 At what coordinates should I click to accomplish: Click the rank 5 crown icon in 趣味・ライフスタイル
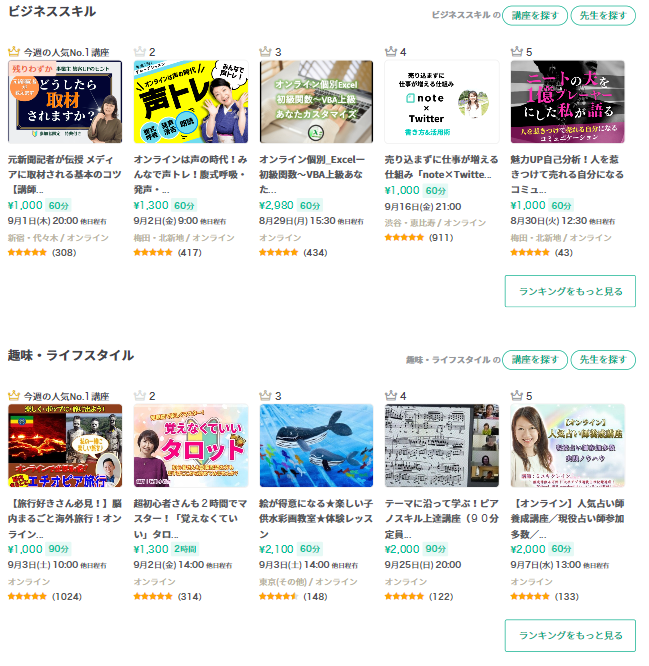pos(516,396)
